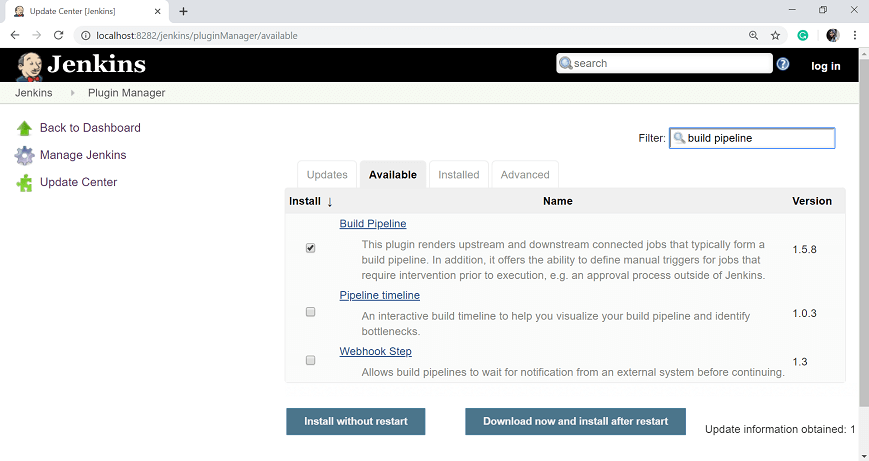Bookmark this page with the star icon
869x461 pixels.
click(775, 35)
